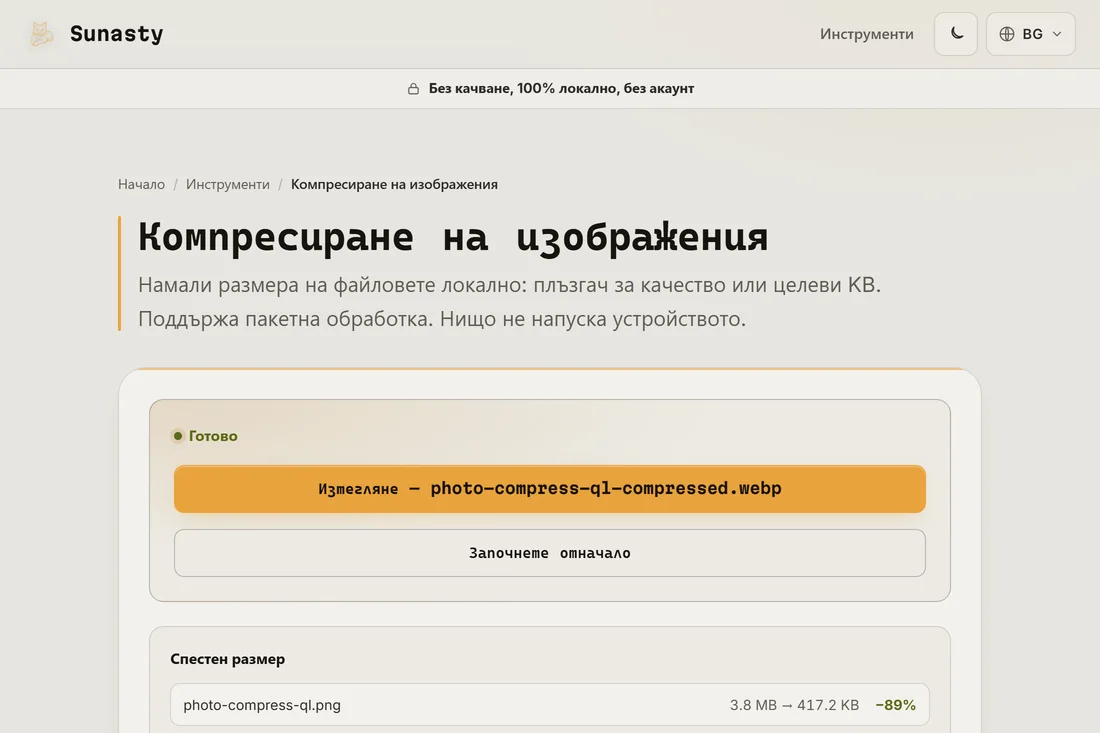The width and height of the screenshot is (1100, 733).
Task: Click the globe icon in language selector
Action: pyautogui.click(x=1007, y=34)
